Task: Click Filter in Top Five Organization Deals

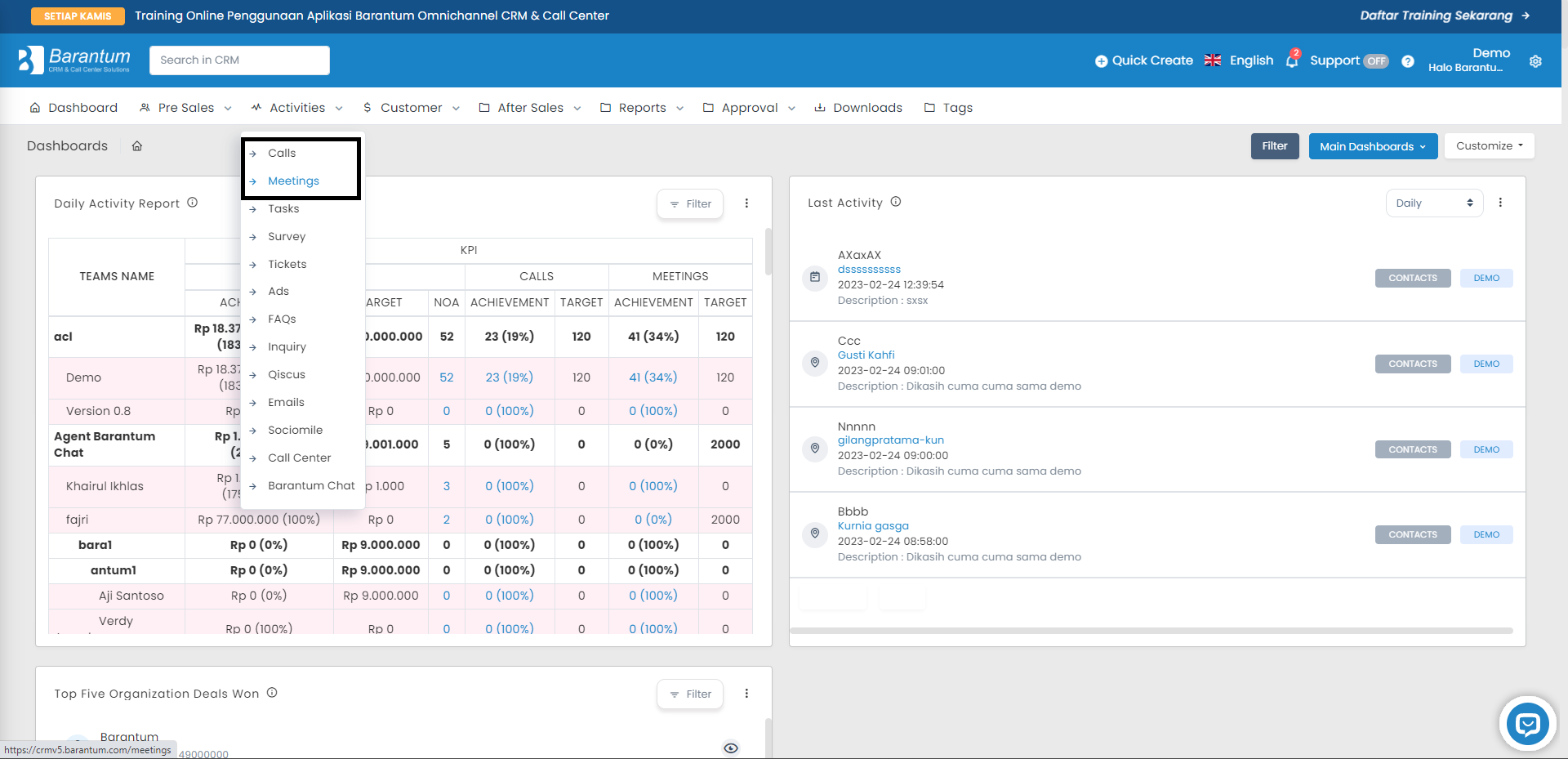Action: (690, 694)
